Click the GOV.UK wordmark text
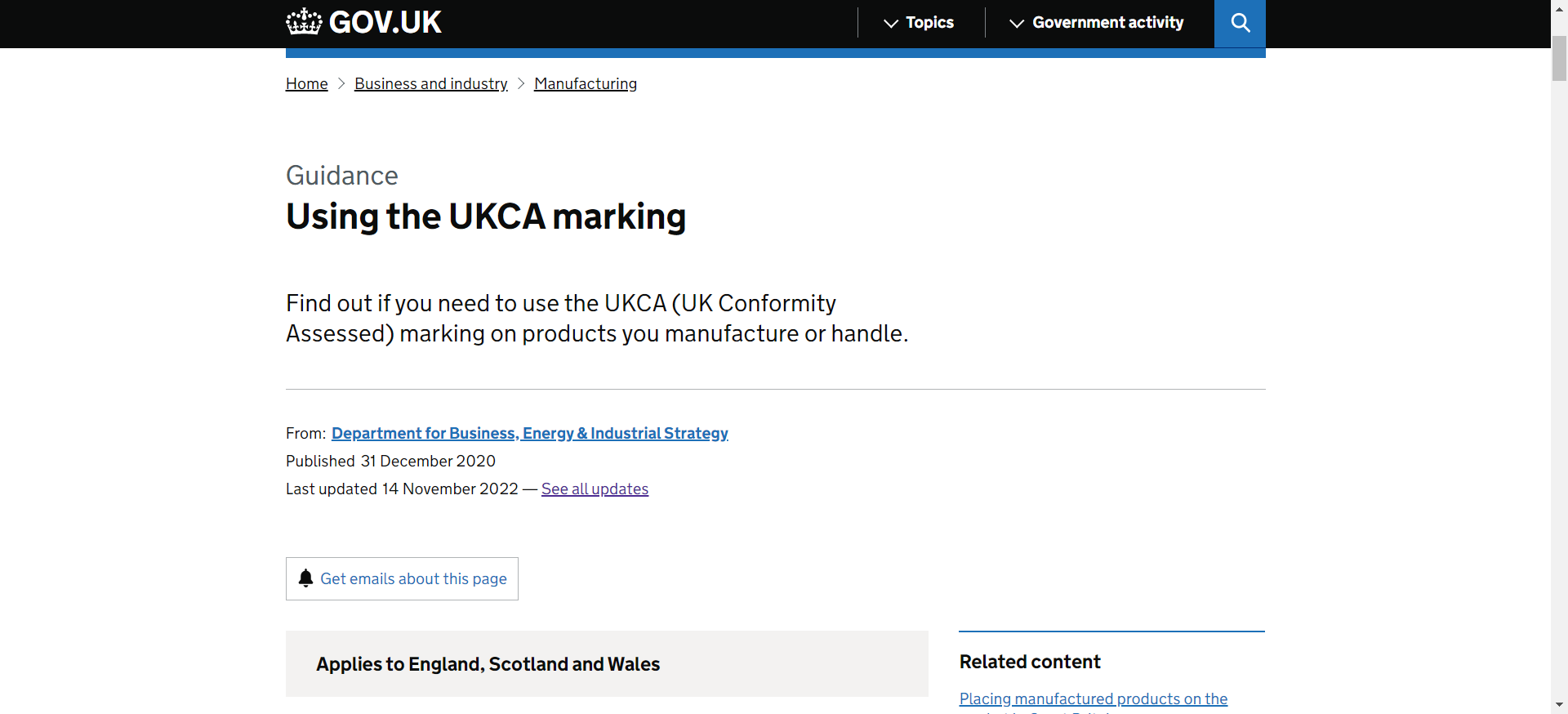Viewport: 1568px width, 714px height. coord(384,21)
